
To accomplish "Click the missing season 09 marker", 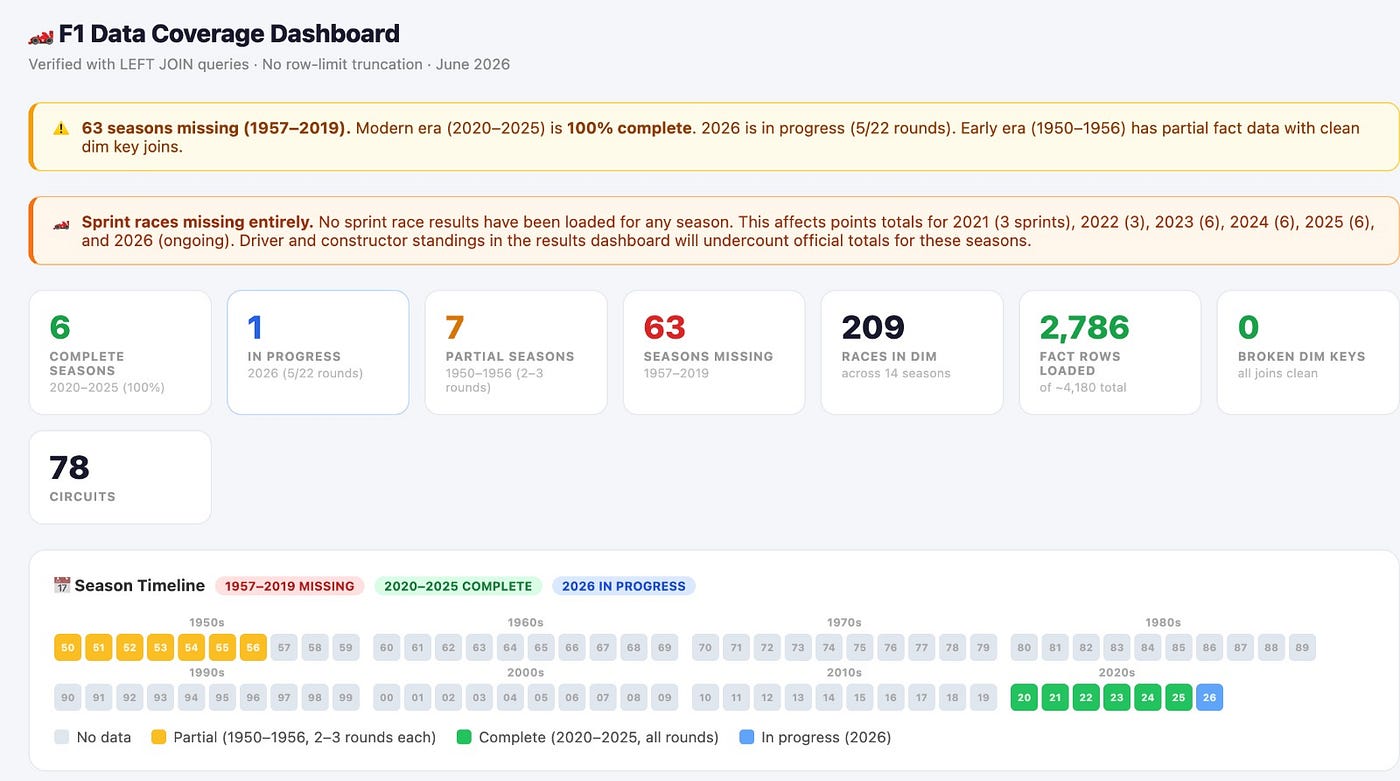I will [666, 697].
